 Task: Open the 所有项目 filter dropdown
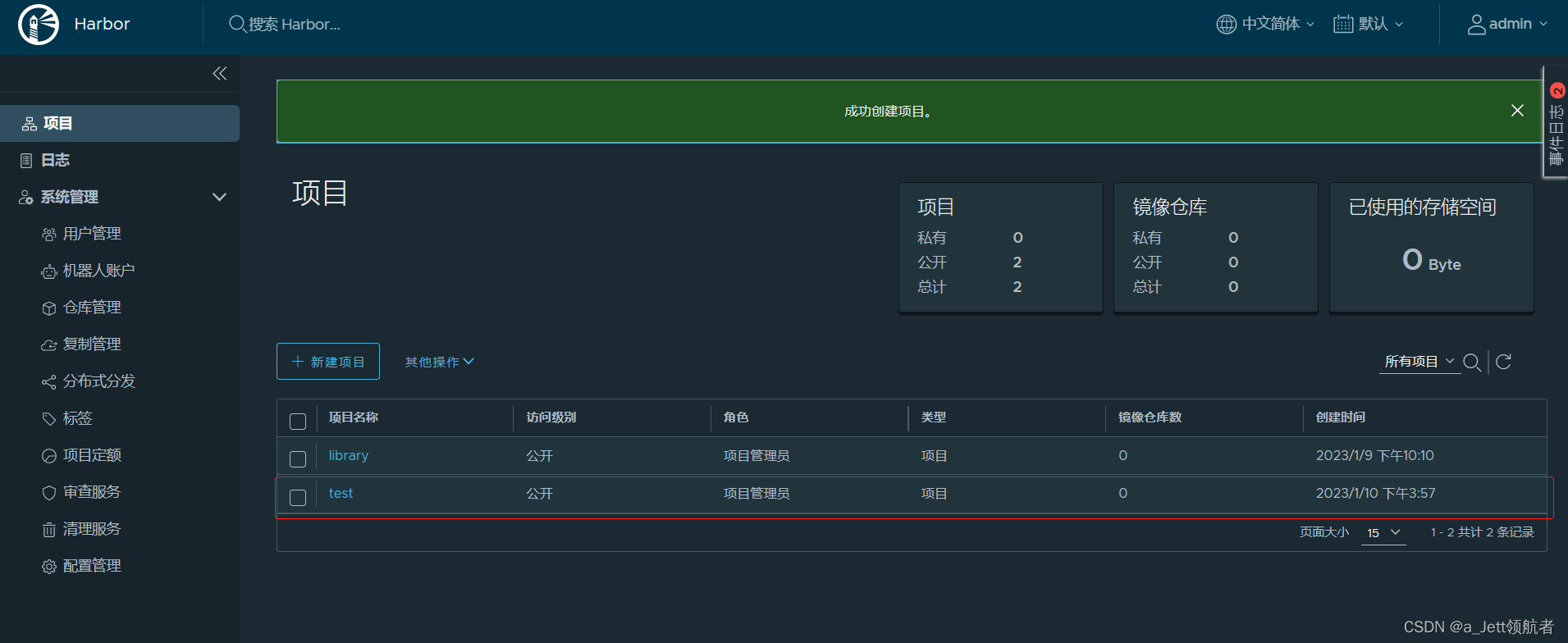(1419, 362)
